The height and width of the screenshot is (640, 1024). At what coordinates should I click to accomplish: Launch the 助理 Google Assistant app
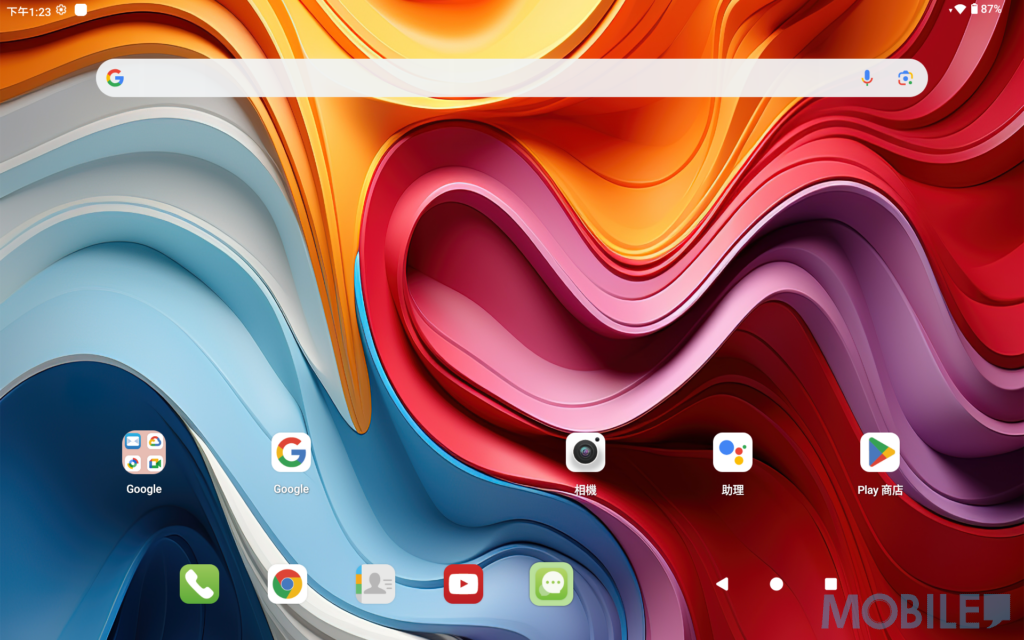coord(732,453)
